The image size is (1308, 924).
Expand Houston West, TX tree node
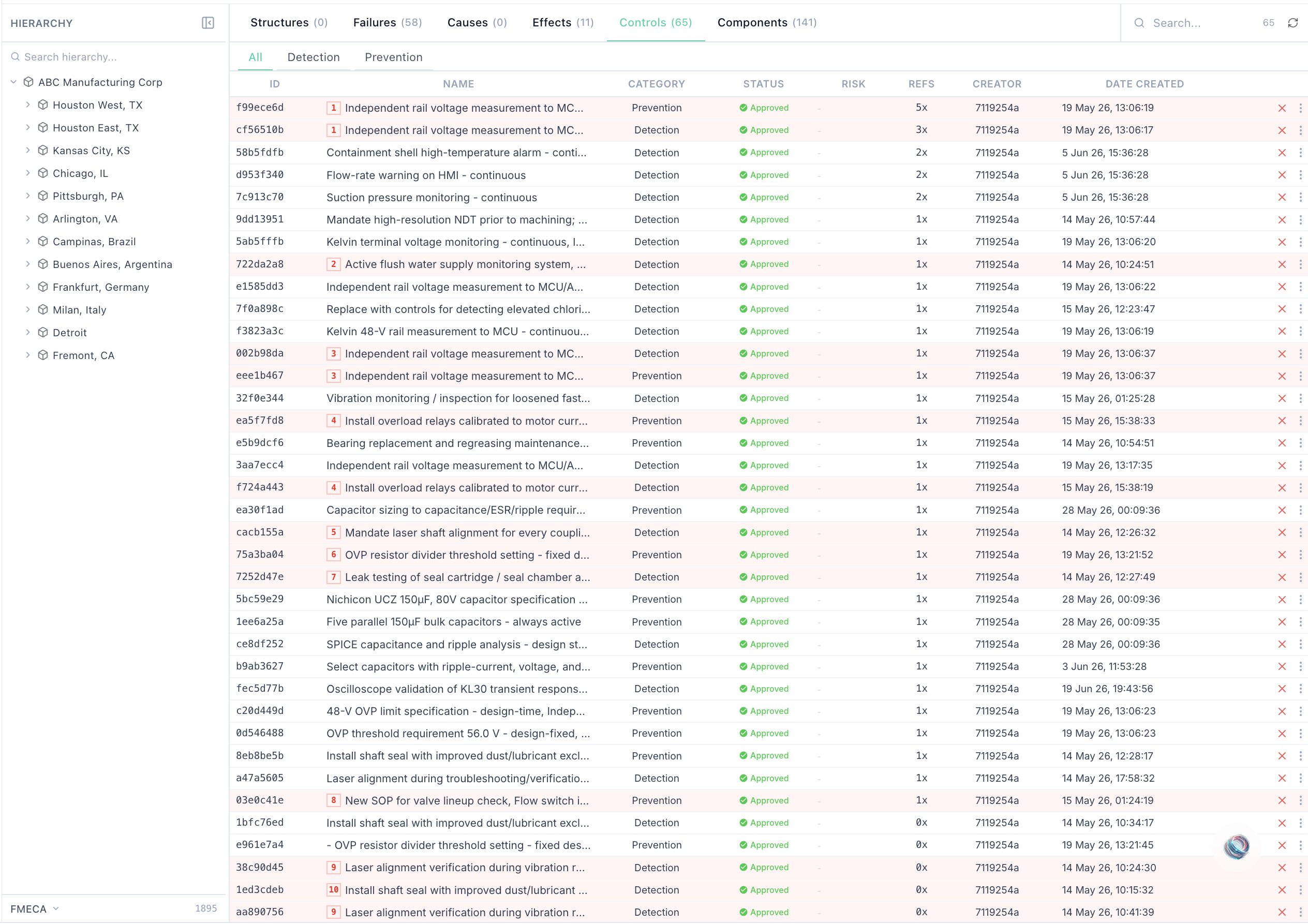[28, 105]
